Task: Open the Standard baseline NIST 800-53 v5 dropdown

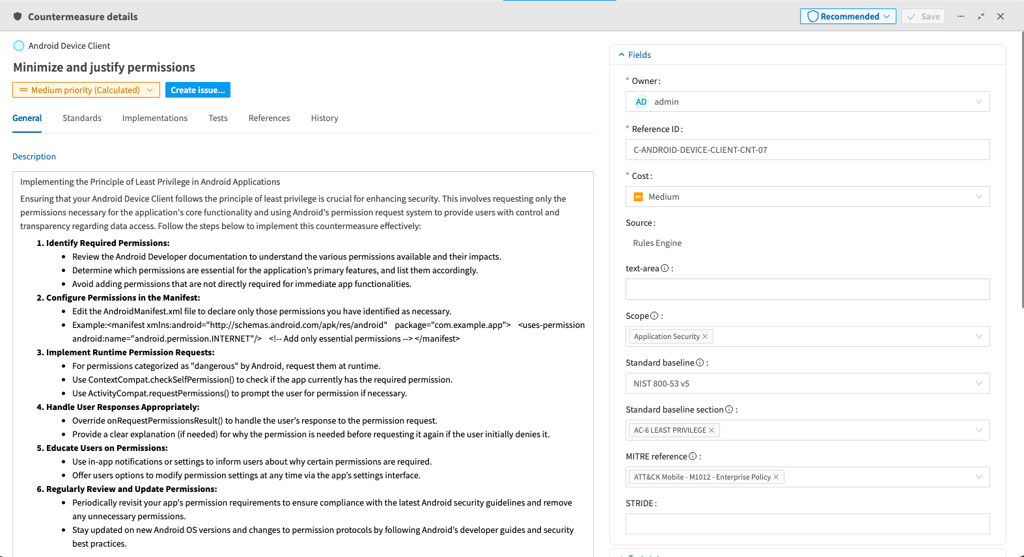Action: [x=807, y=384]
